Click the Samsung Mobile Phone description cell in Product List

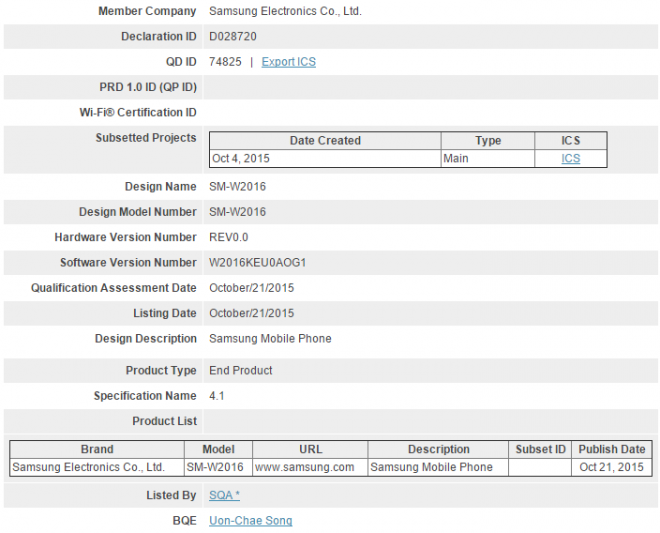[x=438, y=467]
